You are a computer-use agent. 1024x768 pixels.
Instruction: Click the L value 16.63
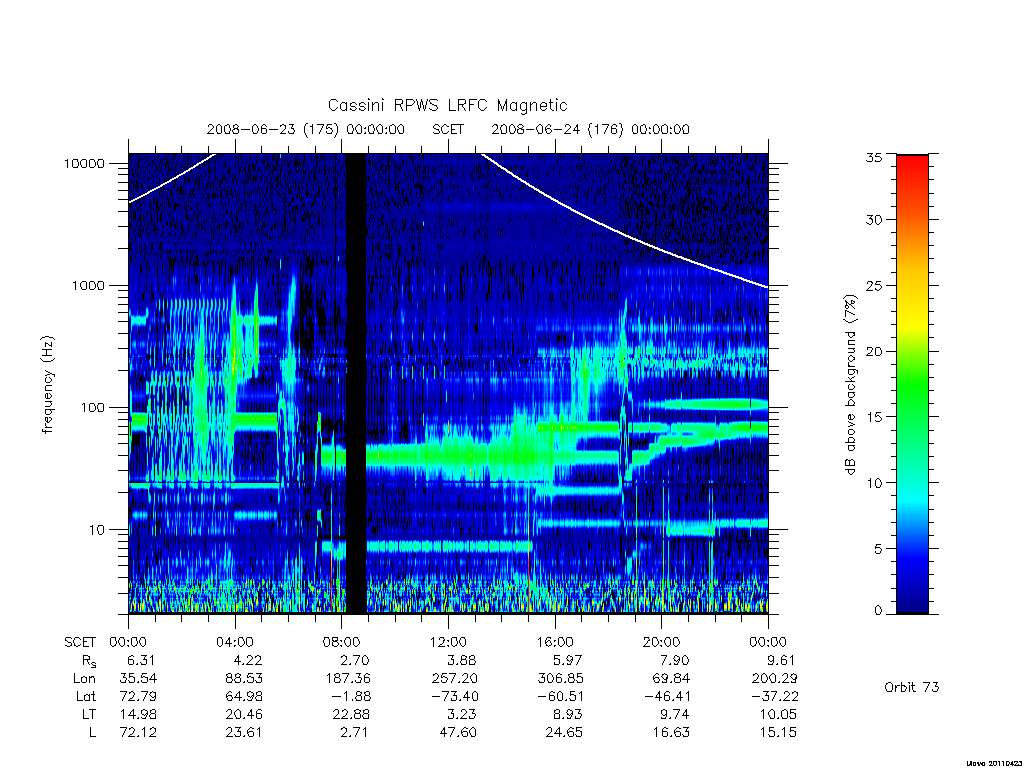tap(671, 733)
